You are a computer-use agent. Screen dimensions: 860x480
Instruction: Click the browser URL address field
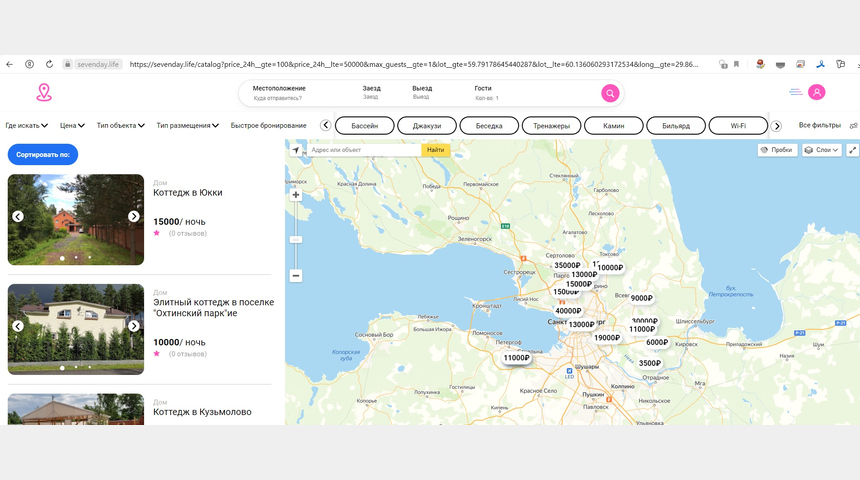pyautogui.click(x=414, y=64)
